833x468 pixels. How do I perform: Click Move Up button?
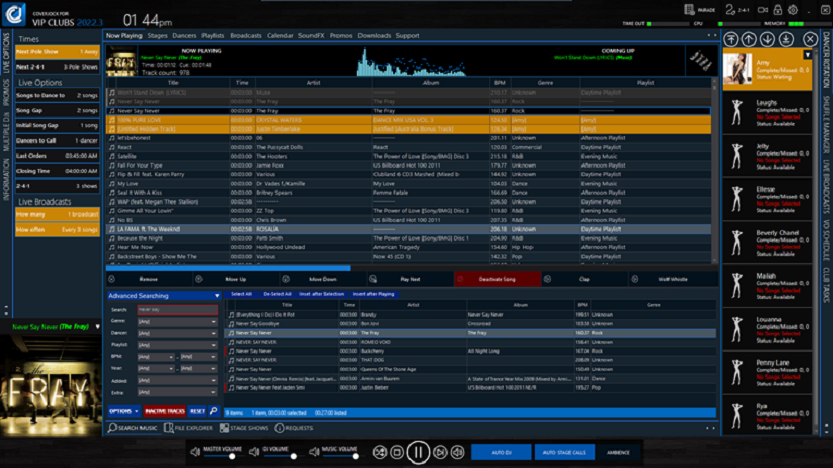[236, 279]
